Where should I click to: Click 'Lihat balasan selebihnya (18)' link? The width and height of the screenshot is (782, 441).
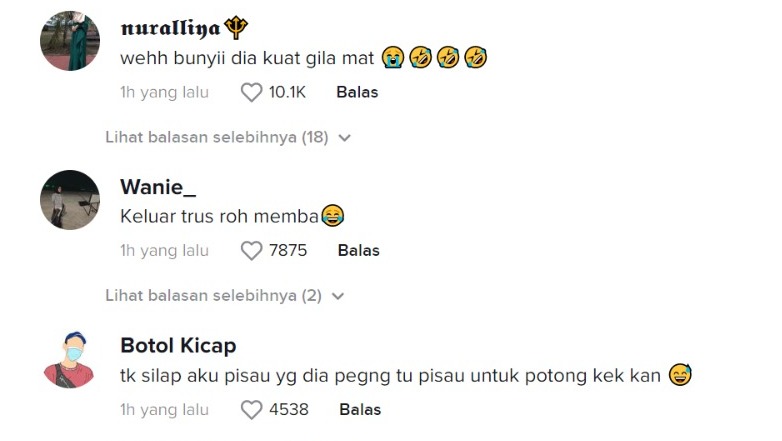(216, 137)
